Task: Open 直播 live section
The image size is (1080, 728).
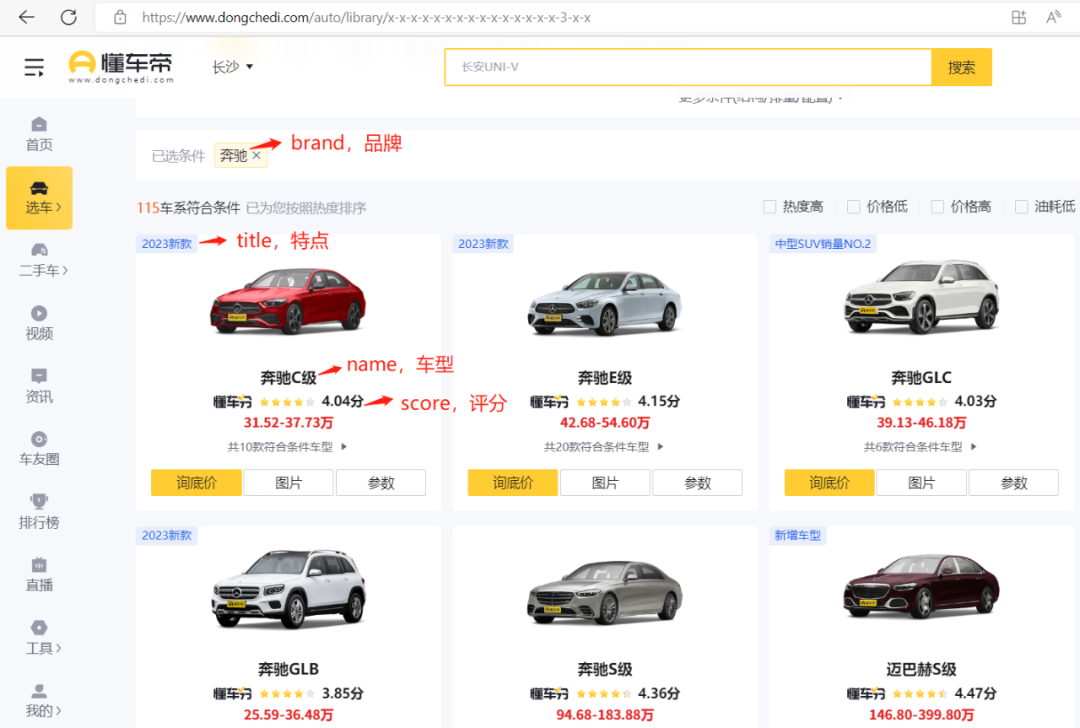Action: 39,575
